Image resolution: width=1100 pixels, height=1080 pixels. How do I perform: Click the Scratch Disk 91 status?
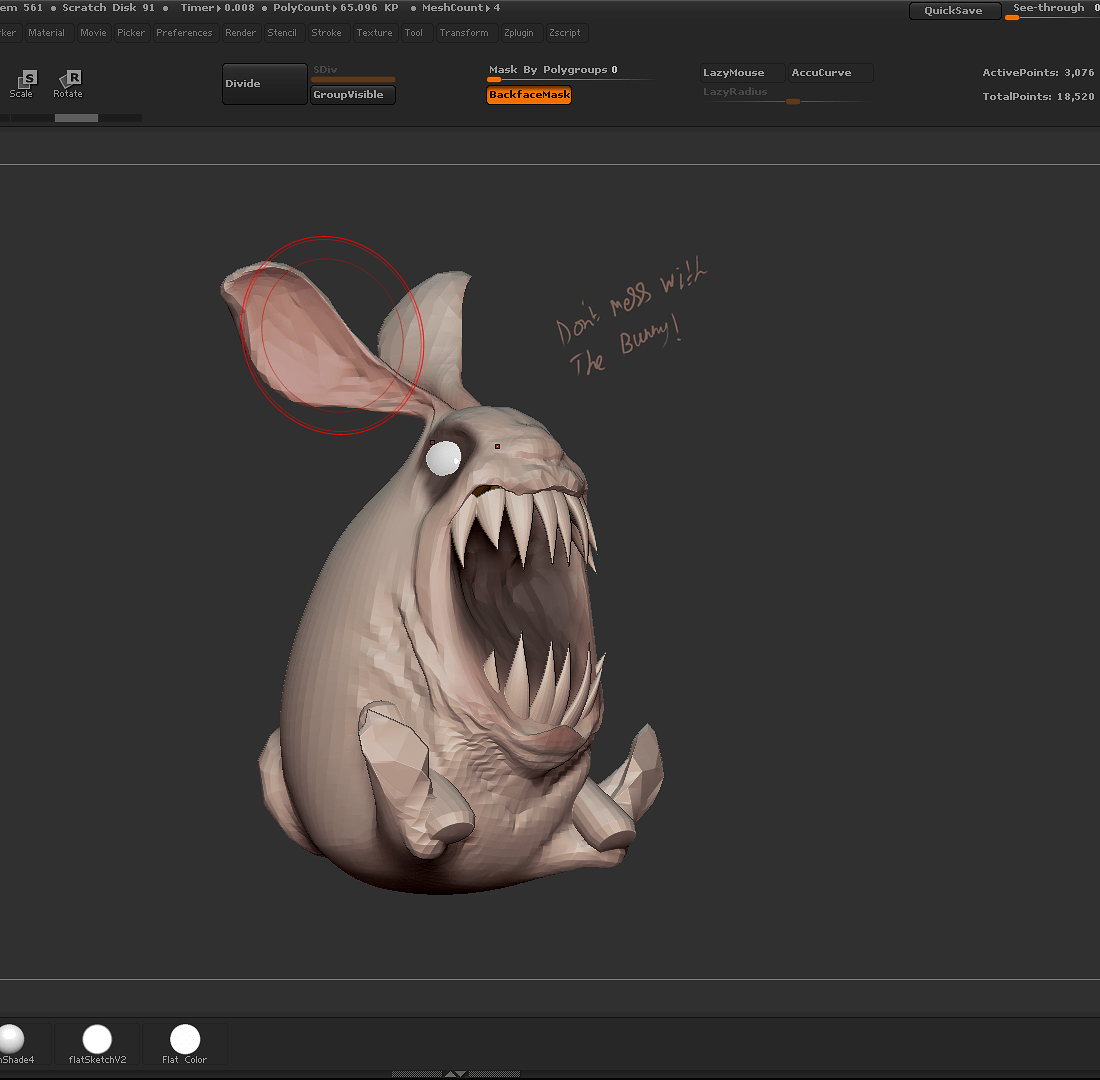(x=108, y=8)
